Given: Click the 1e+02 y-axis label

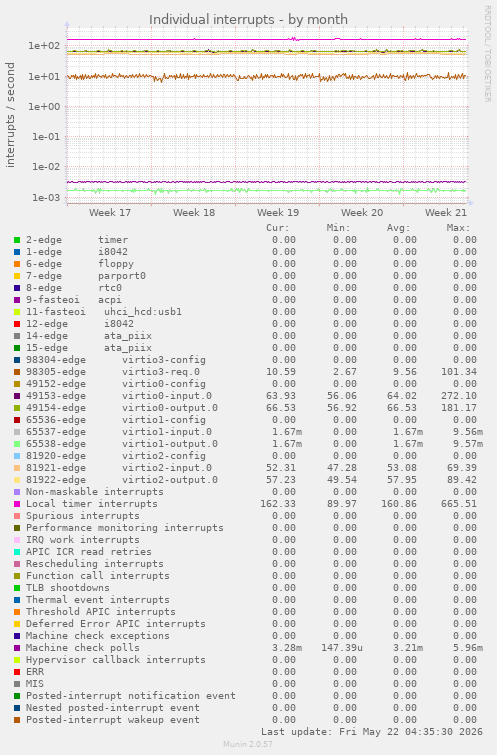Looking at the screenshot, I should (x=44, y=46).
